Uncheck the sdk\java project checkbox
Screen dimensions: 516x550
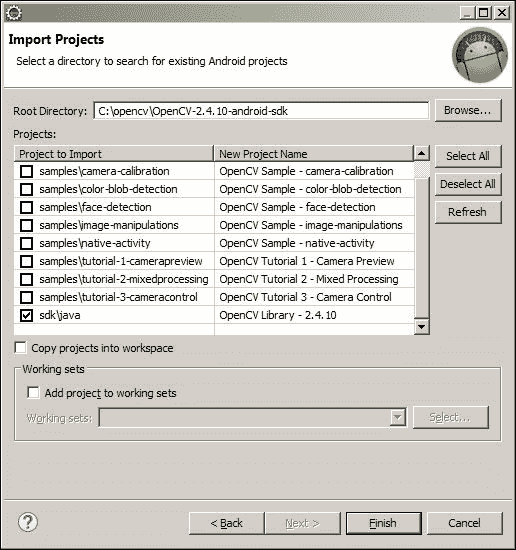click(26, 315)
